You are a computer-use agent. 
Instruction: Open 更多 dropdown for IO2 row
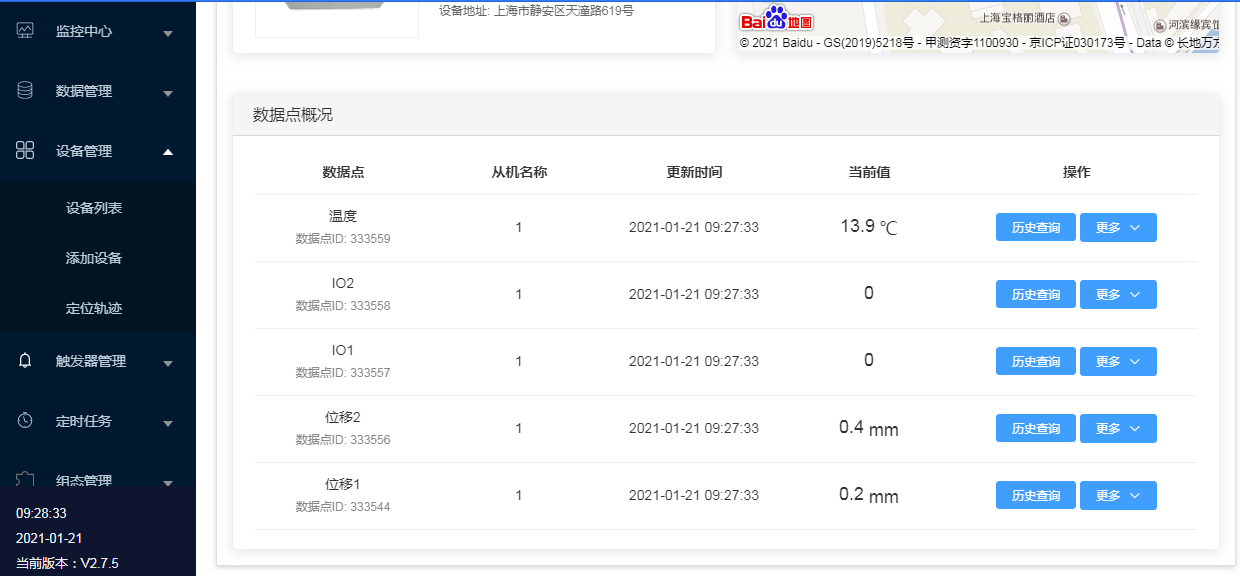click(1118, 294)
